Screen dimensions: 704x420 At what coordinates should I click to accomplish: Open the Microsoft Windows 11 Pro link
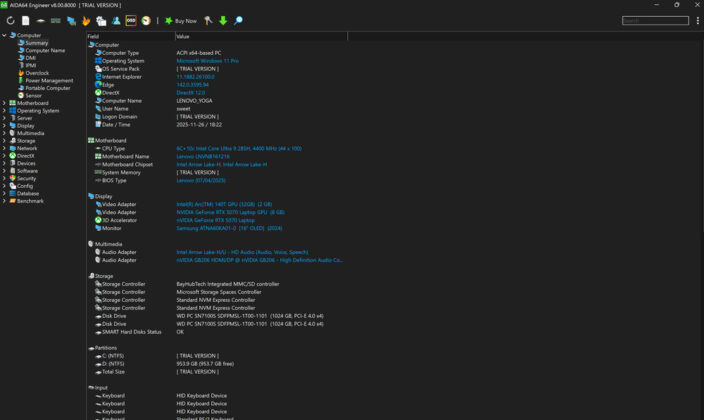point(207,61)
